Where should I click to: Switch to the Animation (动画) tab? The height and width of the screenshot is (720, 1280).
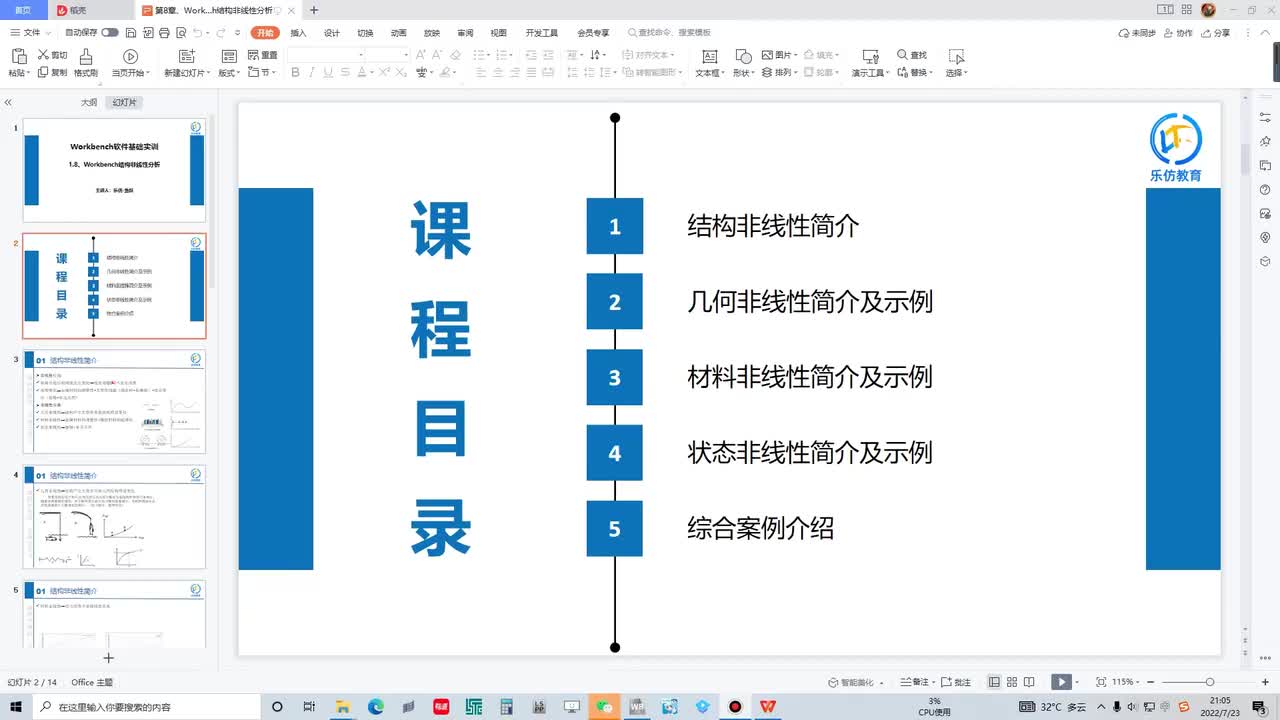(398, 33)
